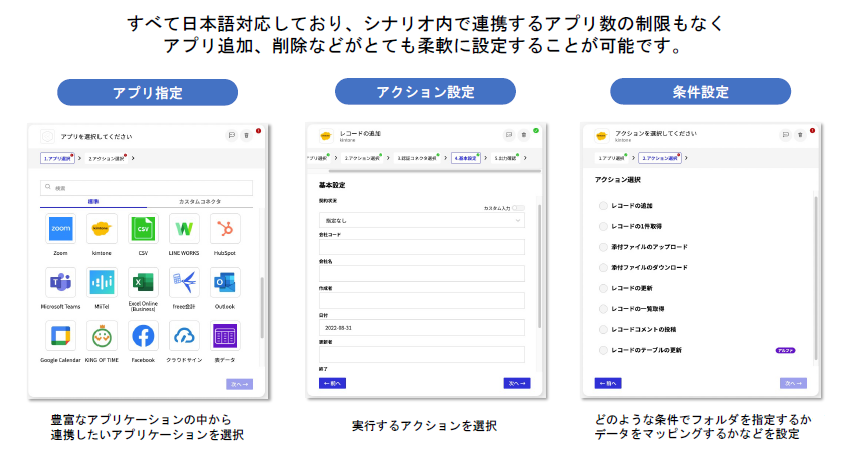This screenshot has height=450, width=851.
Task: Select the レコードの追加 radio option
Action: (x=603, y=206)
